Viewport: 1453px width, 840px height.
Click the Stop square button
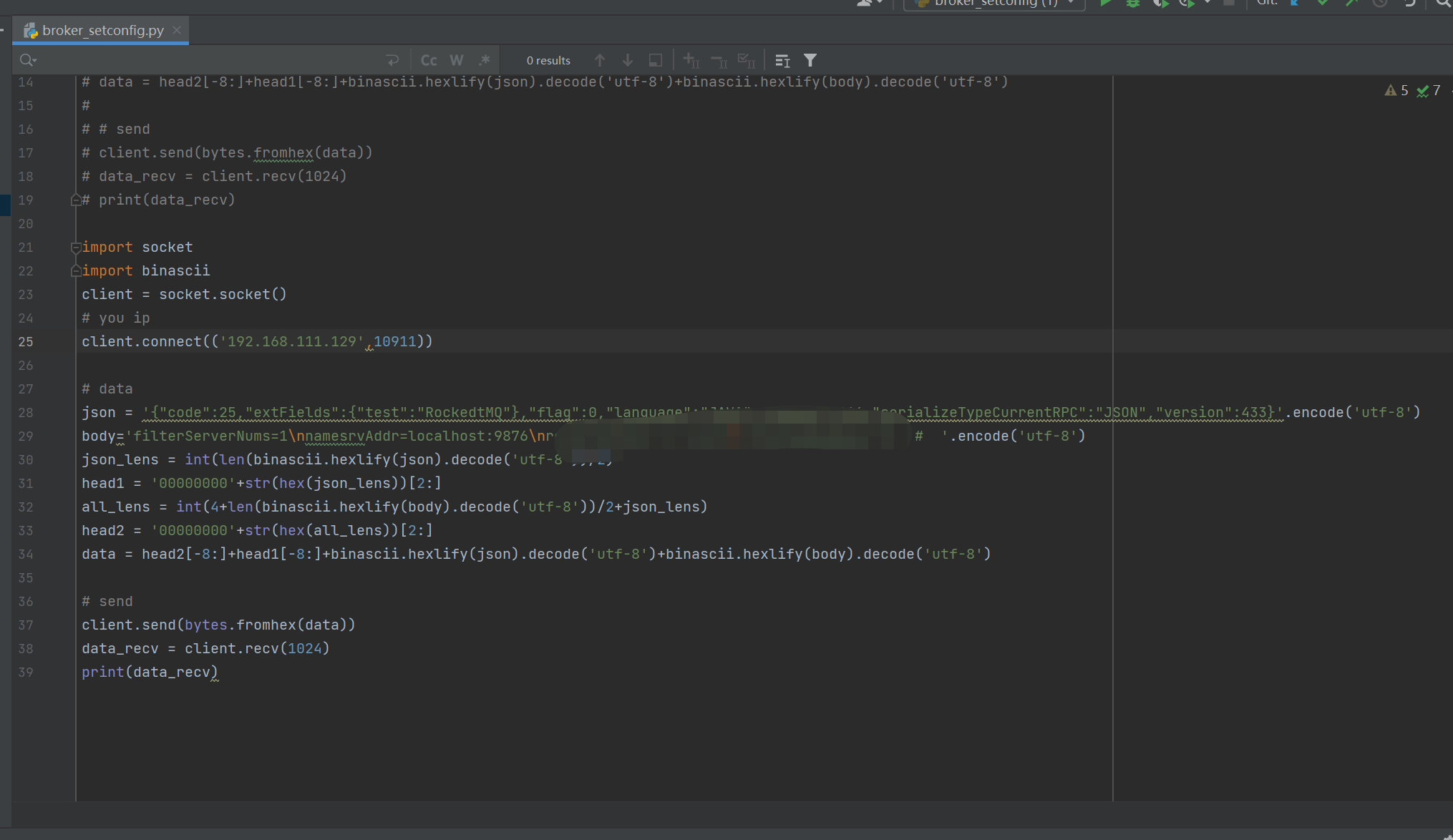1229,3
